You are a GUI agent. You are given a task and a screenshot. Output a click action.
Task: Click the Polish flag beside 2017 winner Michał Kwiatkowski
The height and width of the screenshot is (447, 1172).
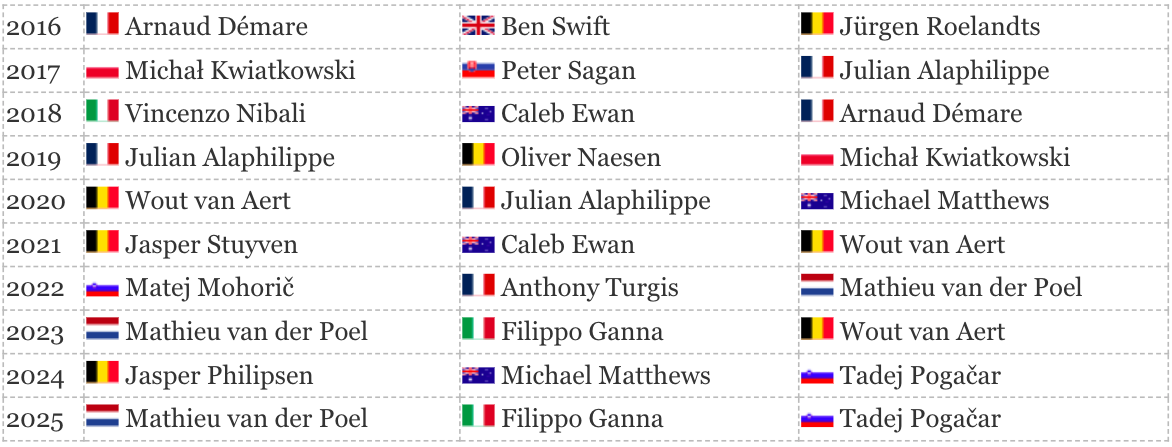pyautogui.click(x=102, y=70)
